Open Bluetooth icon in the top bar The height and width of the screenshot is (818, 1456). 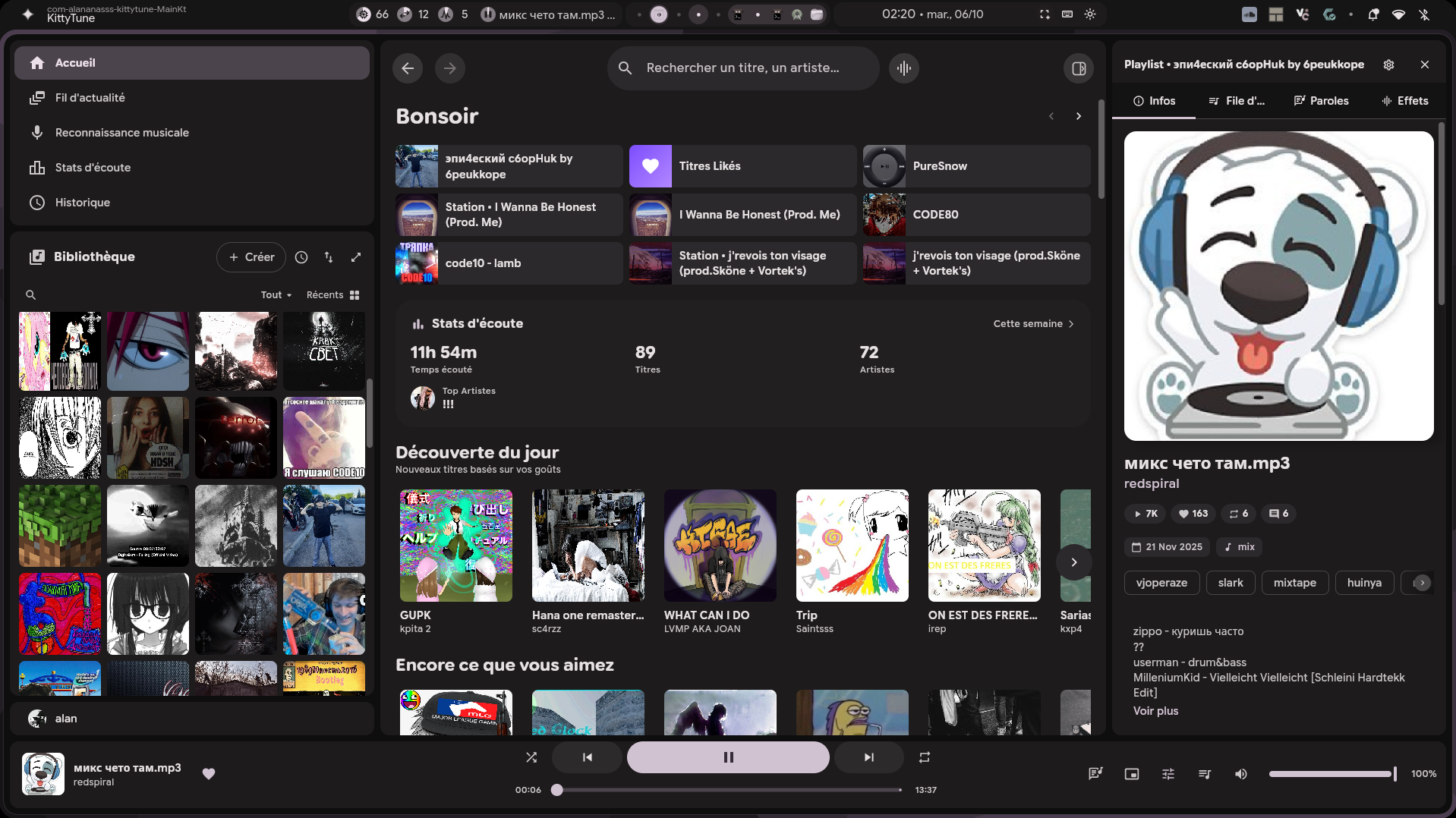click(1424, 14)
